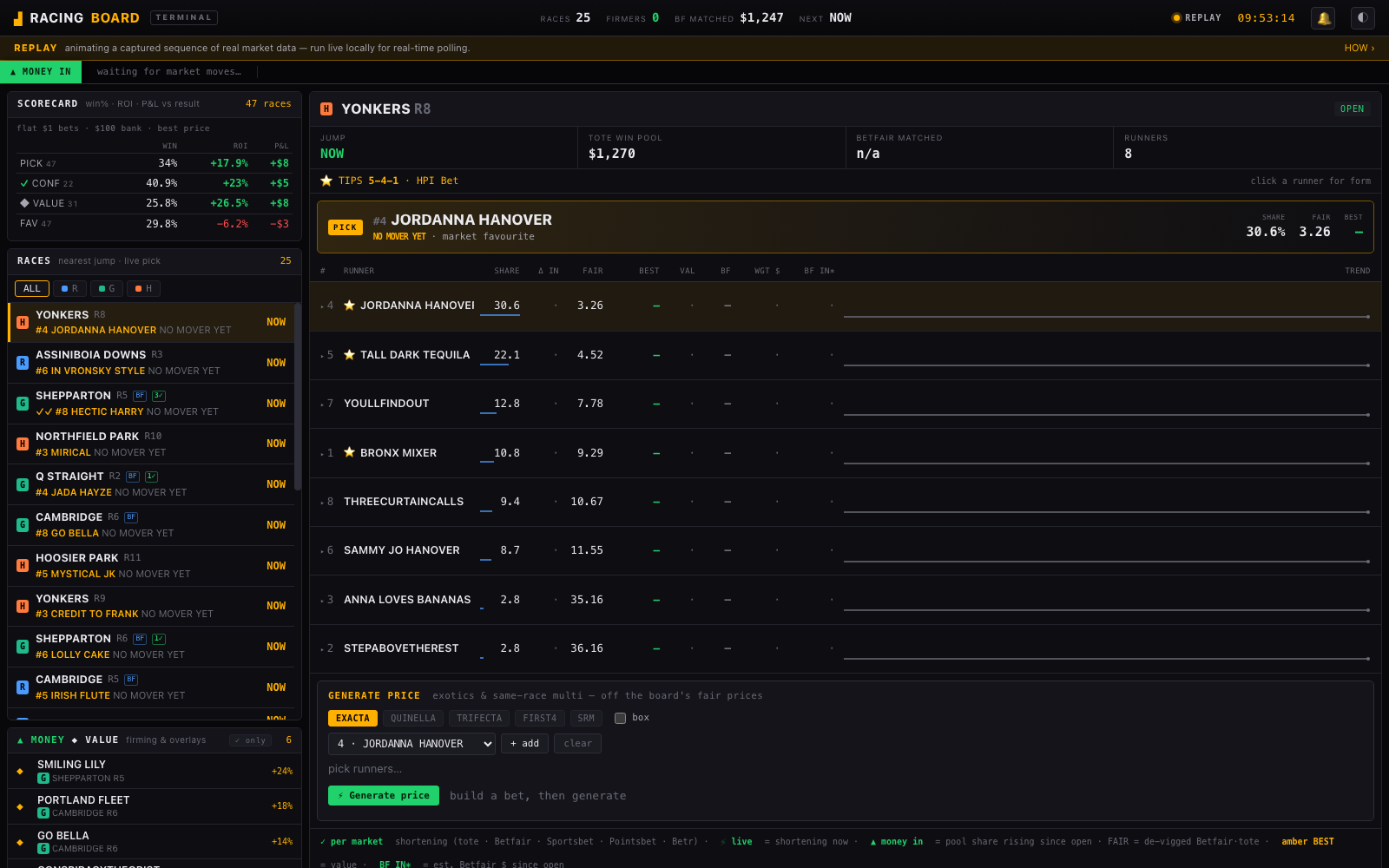Select the TRIFECTA bet type tab
The width and height of the screenshot is (1389, 868).
[x=479, y=718]
